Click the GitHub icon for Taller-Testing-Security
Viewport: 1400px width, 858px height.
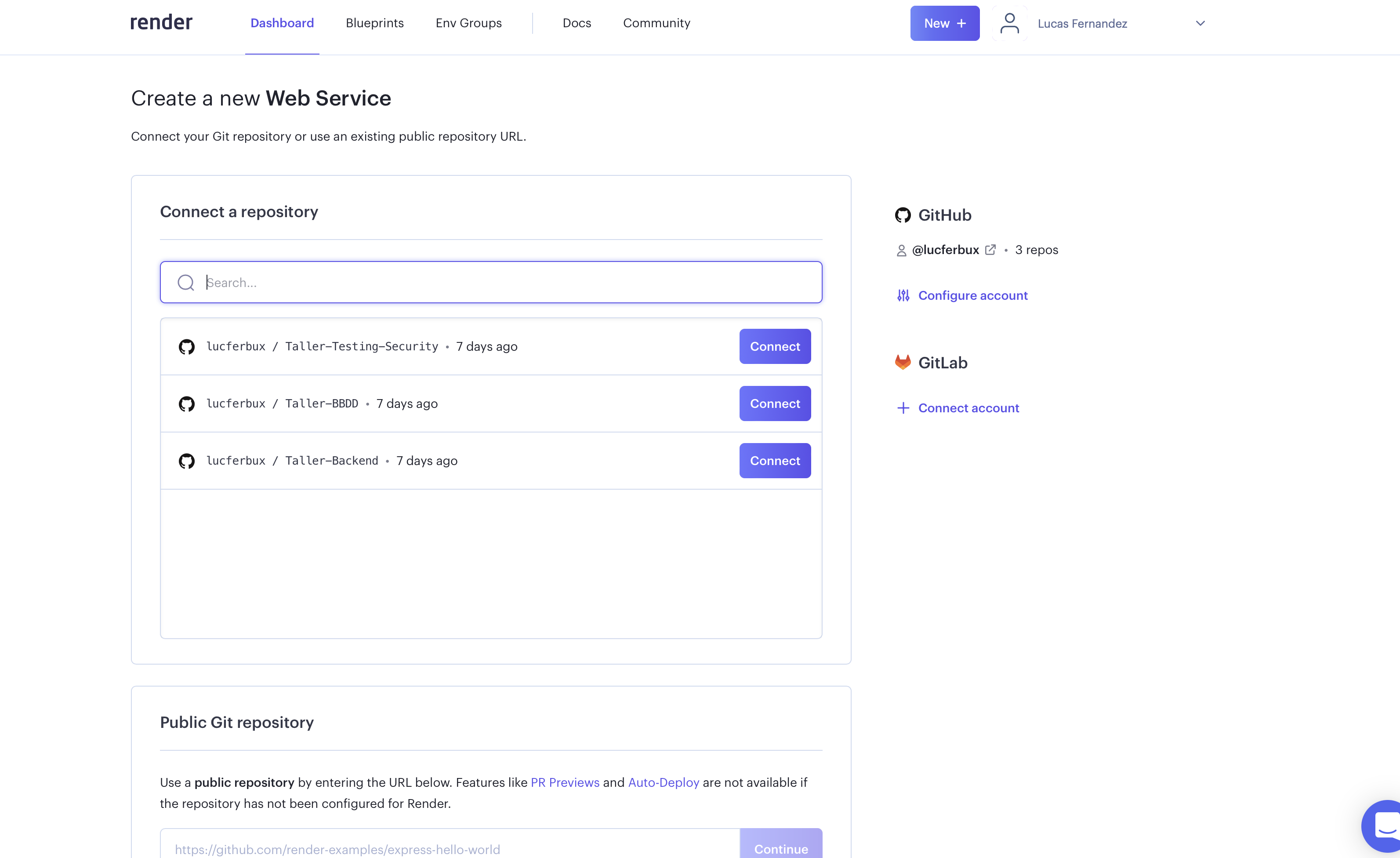coord(186,347)
